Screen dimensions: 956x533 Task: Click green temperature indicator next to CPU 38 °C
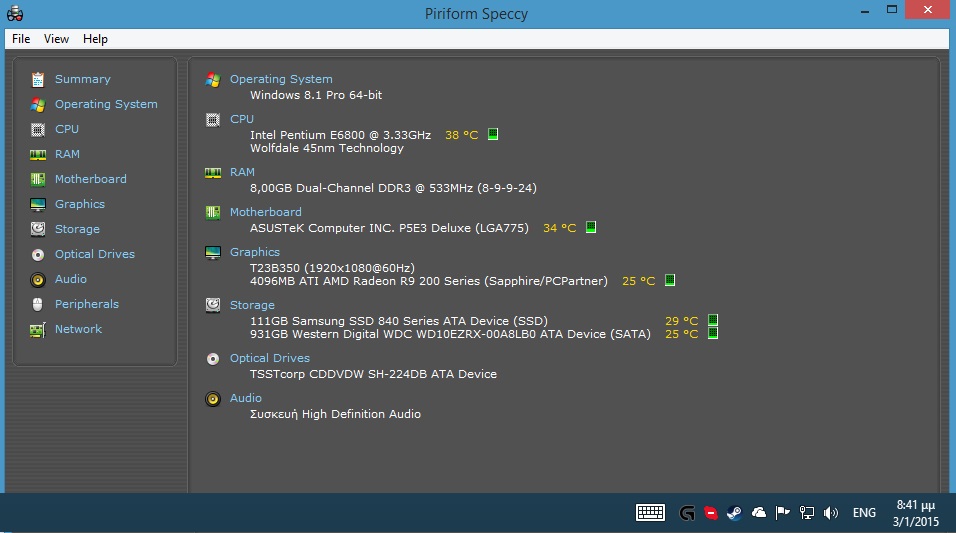493,134
